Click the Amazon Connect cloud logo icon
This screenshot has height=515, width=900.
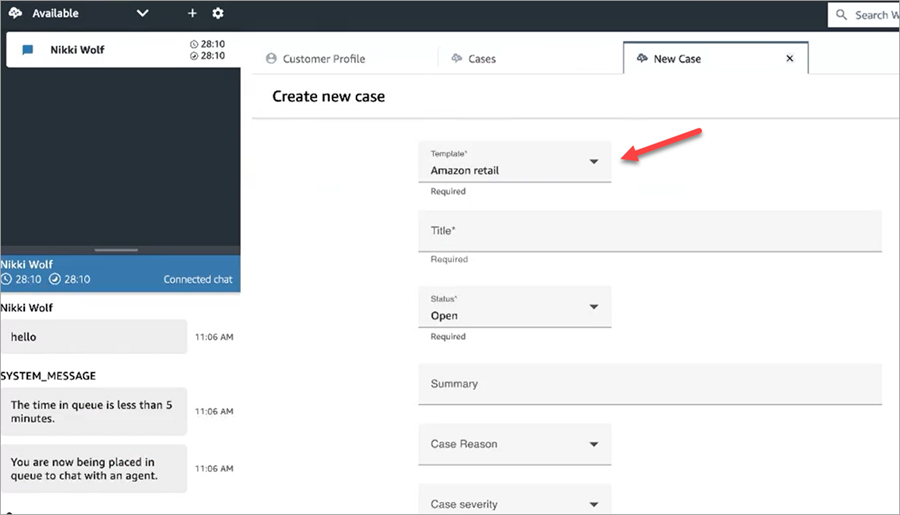15,14
